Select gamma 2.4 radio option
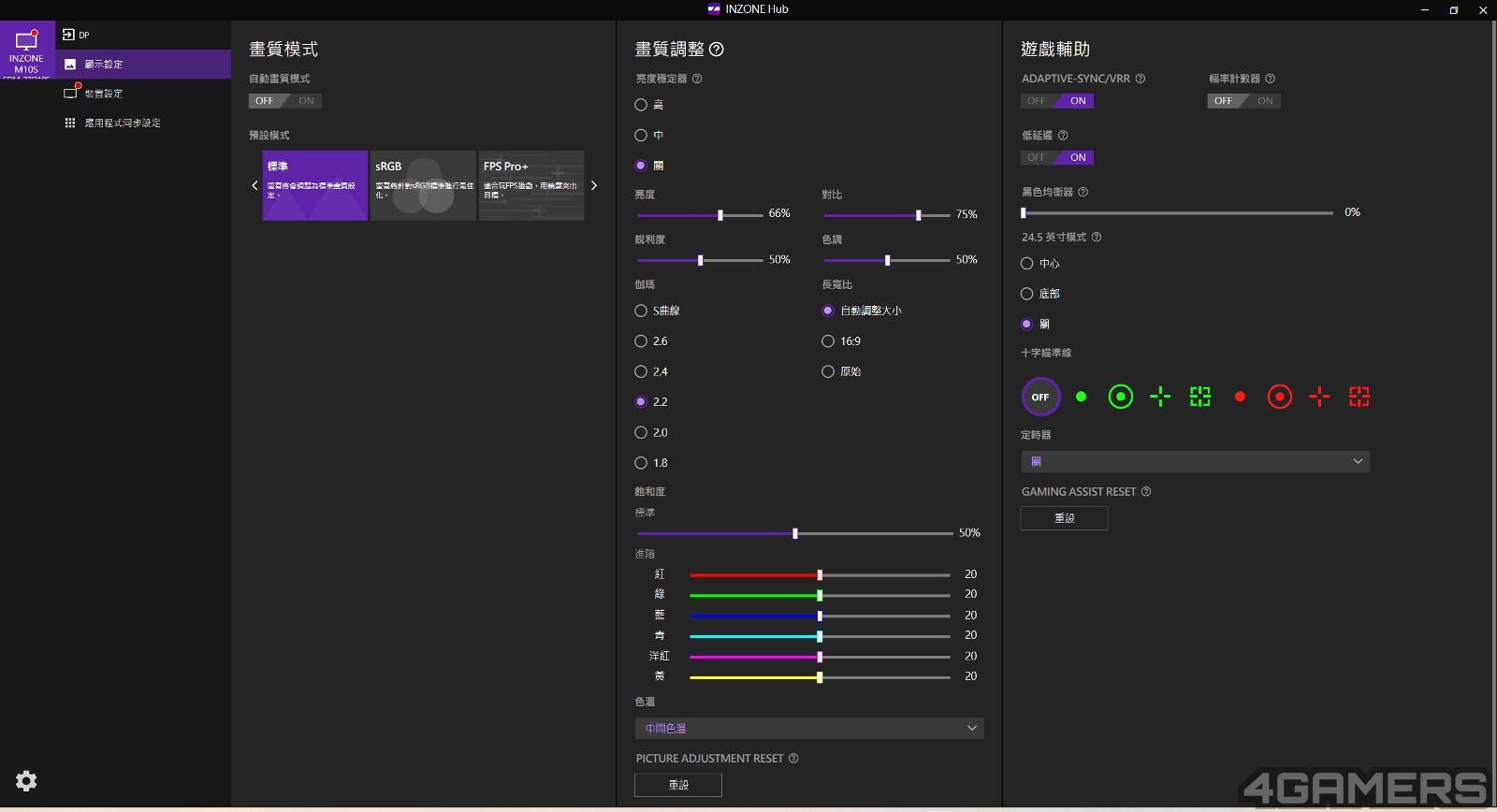The width and height of the screenshot is (1497, 812). pyautogui.click(x=641, y=371)
